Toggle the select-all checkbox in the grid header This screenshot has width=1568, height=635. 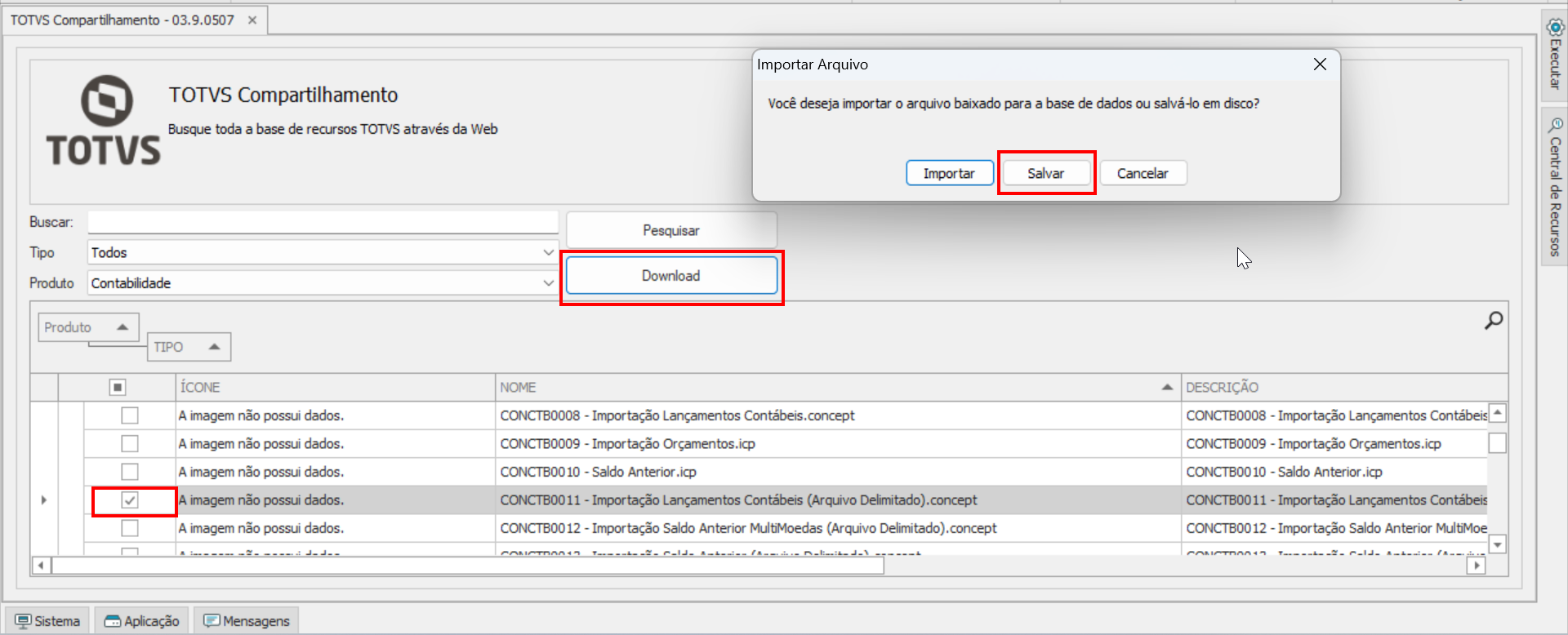tap(118, 387)
